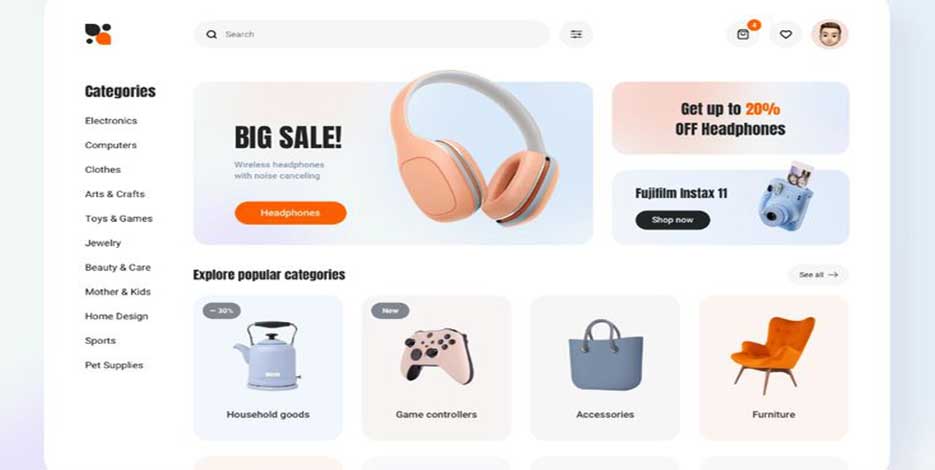
Task: Select the Electronics category
Action: click(x=111, y=120)
